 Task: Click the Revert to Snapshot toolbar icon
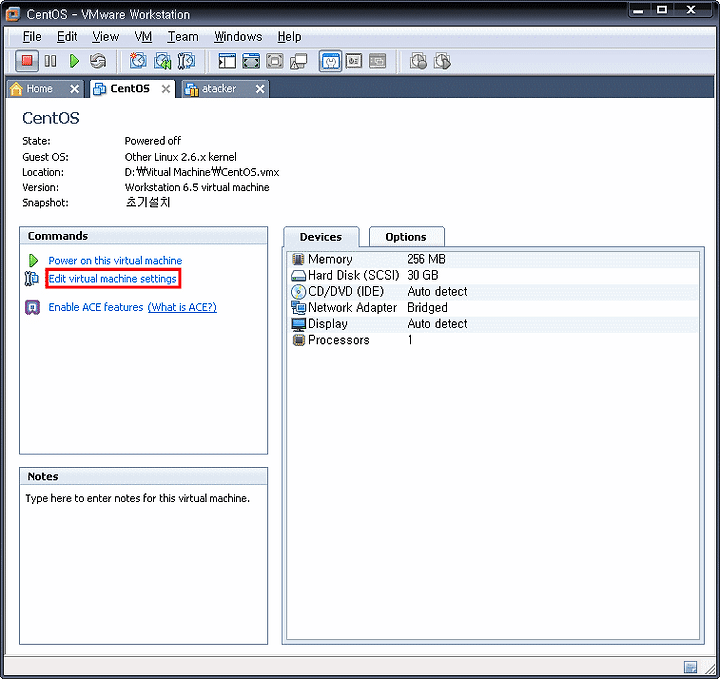click(x=162, y=61)
